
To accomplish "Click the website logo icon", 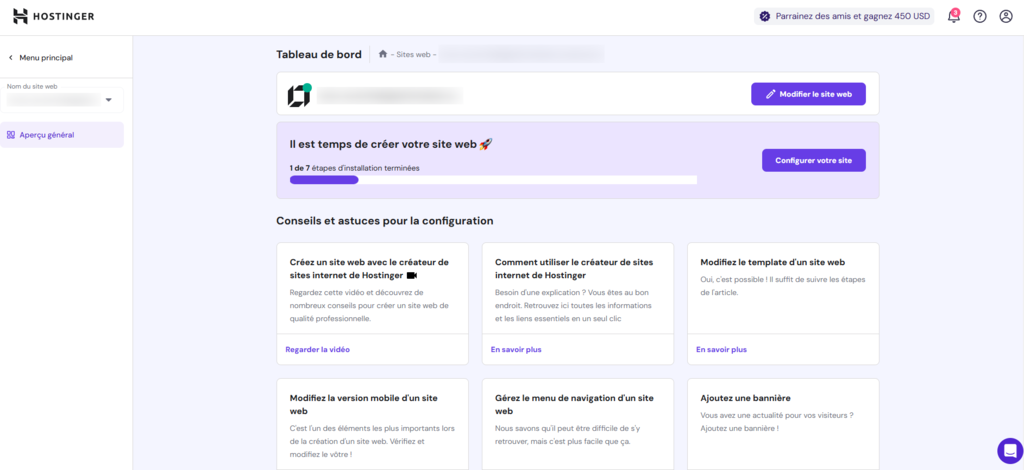I will click(298, 96).
